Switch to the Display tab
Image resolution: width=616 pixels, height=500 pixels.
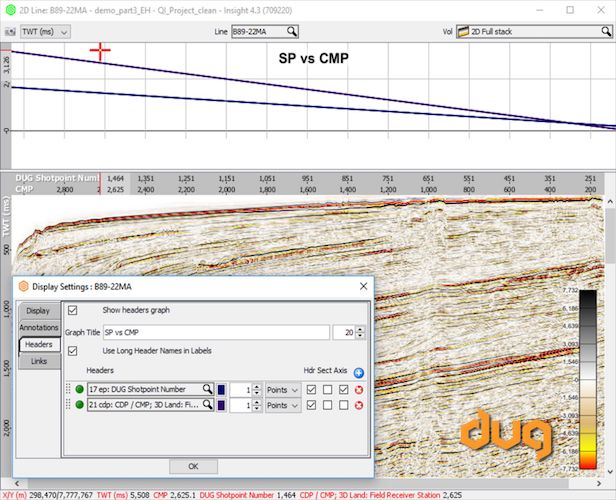tap(38, 311)
